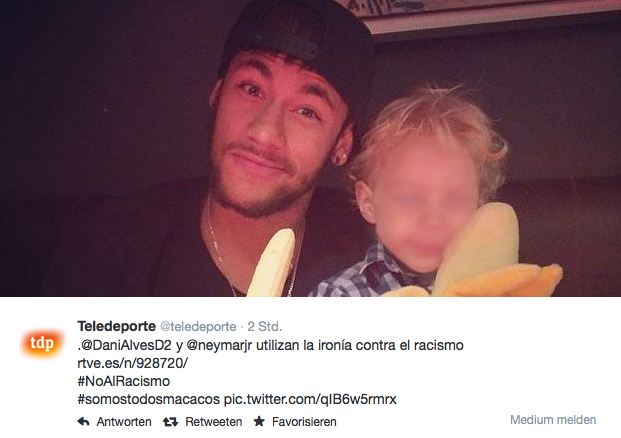The image size is (621, 438).
Task: Open the @neymarjr mention
Action: point(219,346)
